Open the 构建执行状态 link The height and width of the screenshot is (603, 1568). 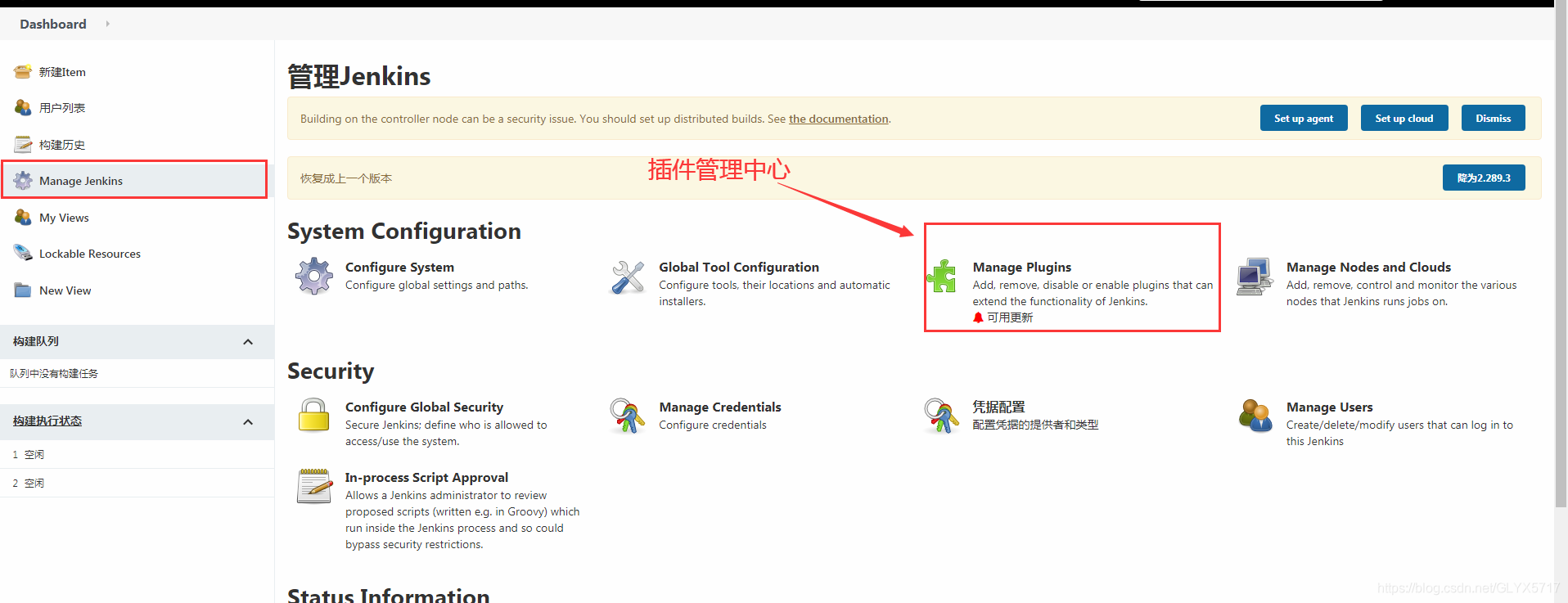[47, 421]
